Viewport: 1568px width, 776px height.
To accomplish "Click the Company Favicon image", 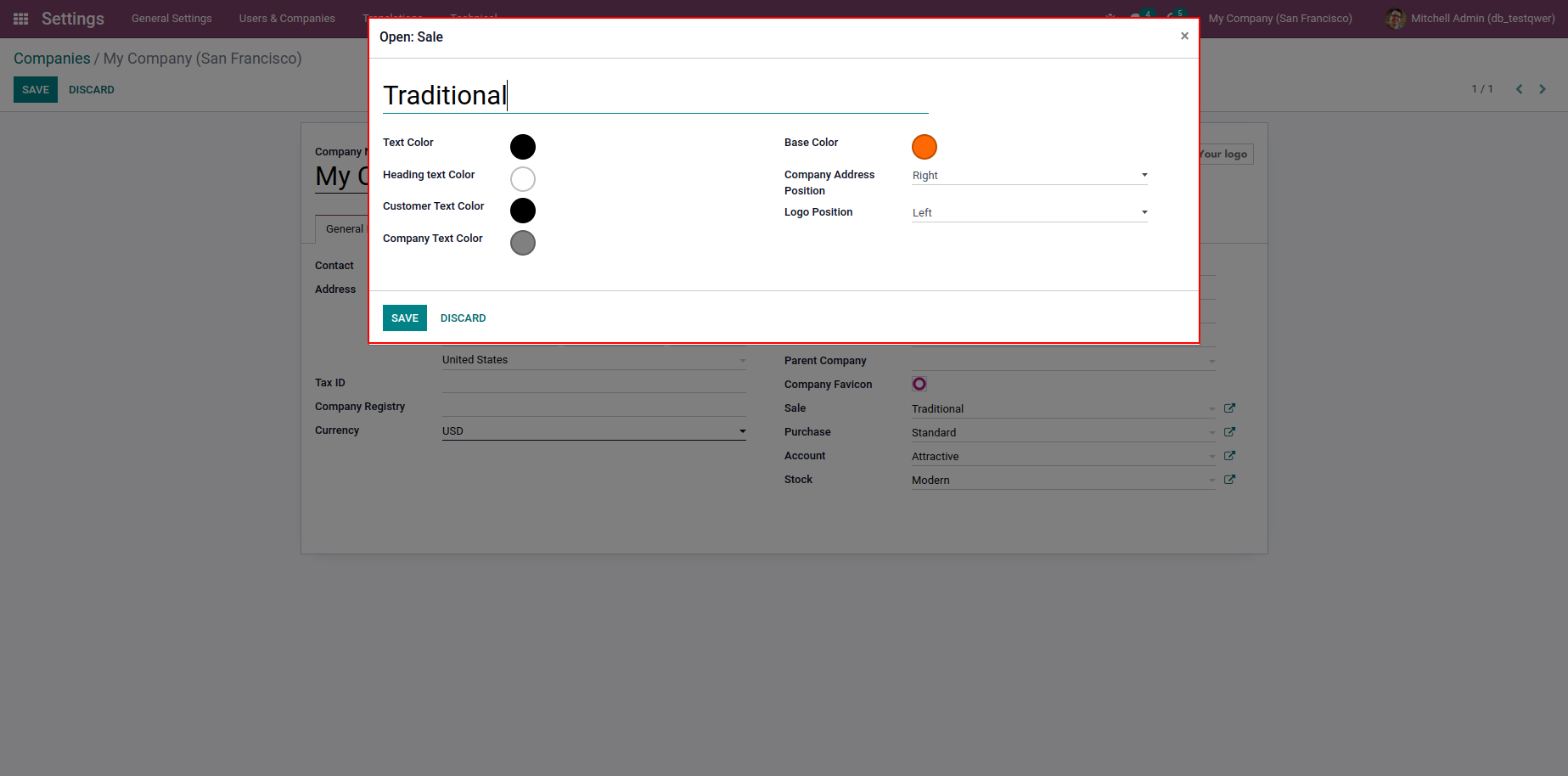I will pos(919,384).
